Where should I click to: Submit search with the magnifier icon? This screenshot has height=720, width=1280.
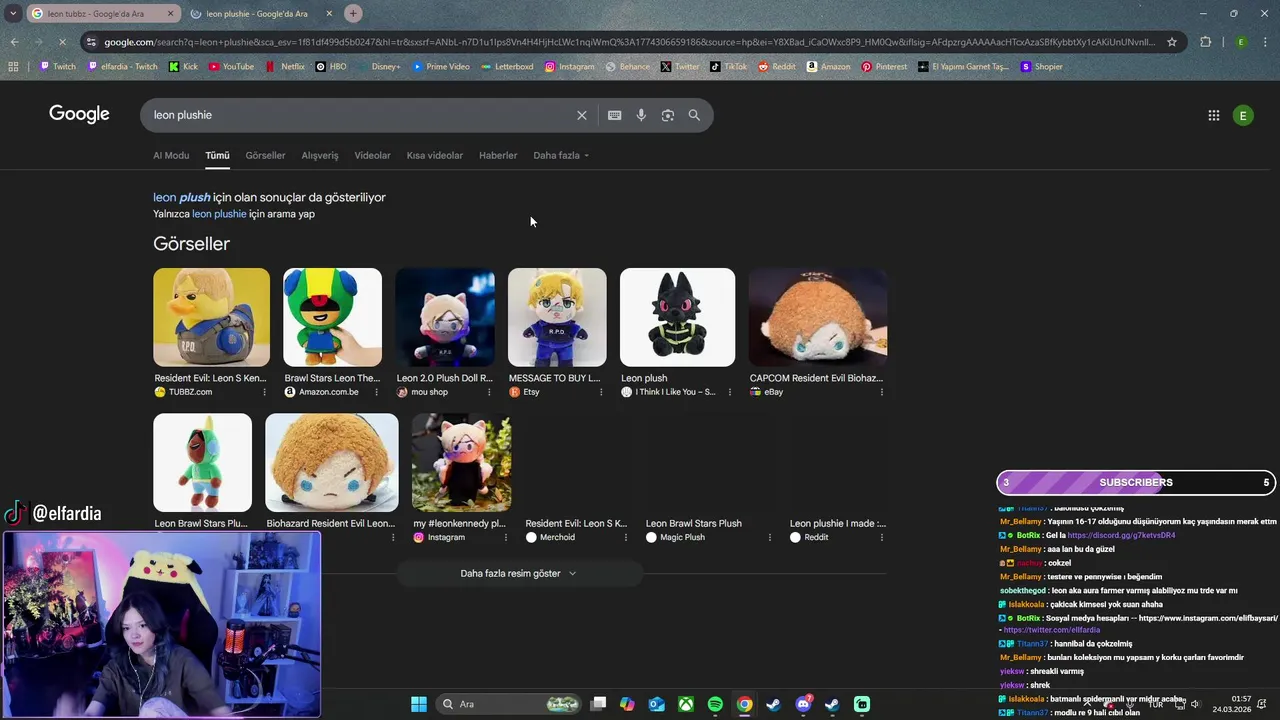[694, 115]
